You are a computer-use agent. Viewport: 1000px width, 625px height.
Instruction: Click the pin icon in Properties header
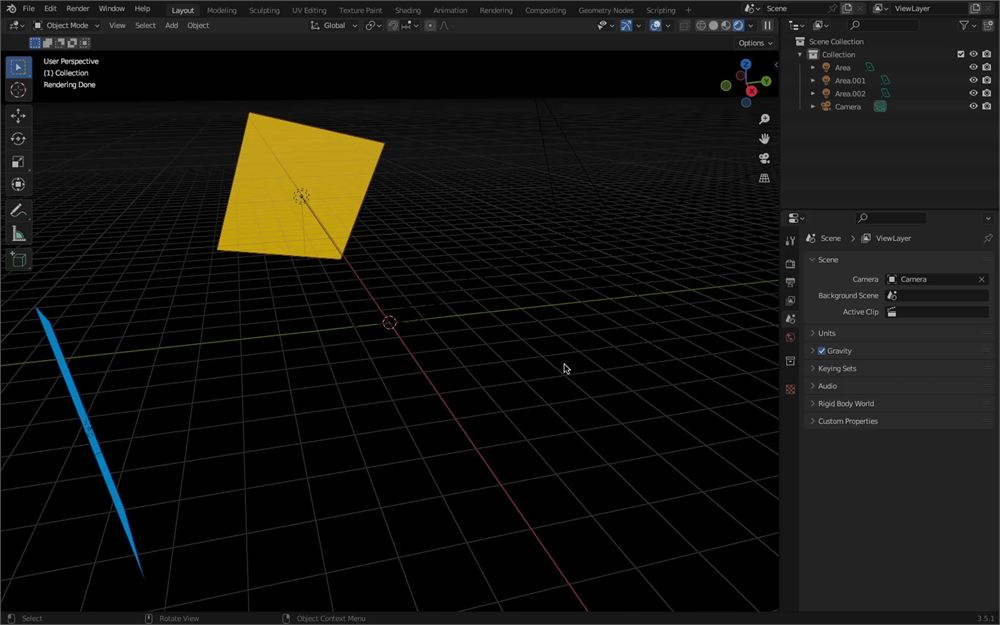(x=988, y=238)
